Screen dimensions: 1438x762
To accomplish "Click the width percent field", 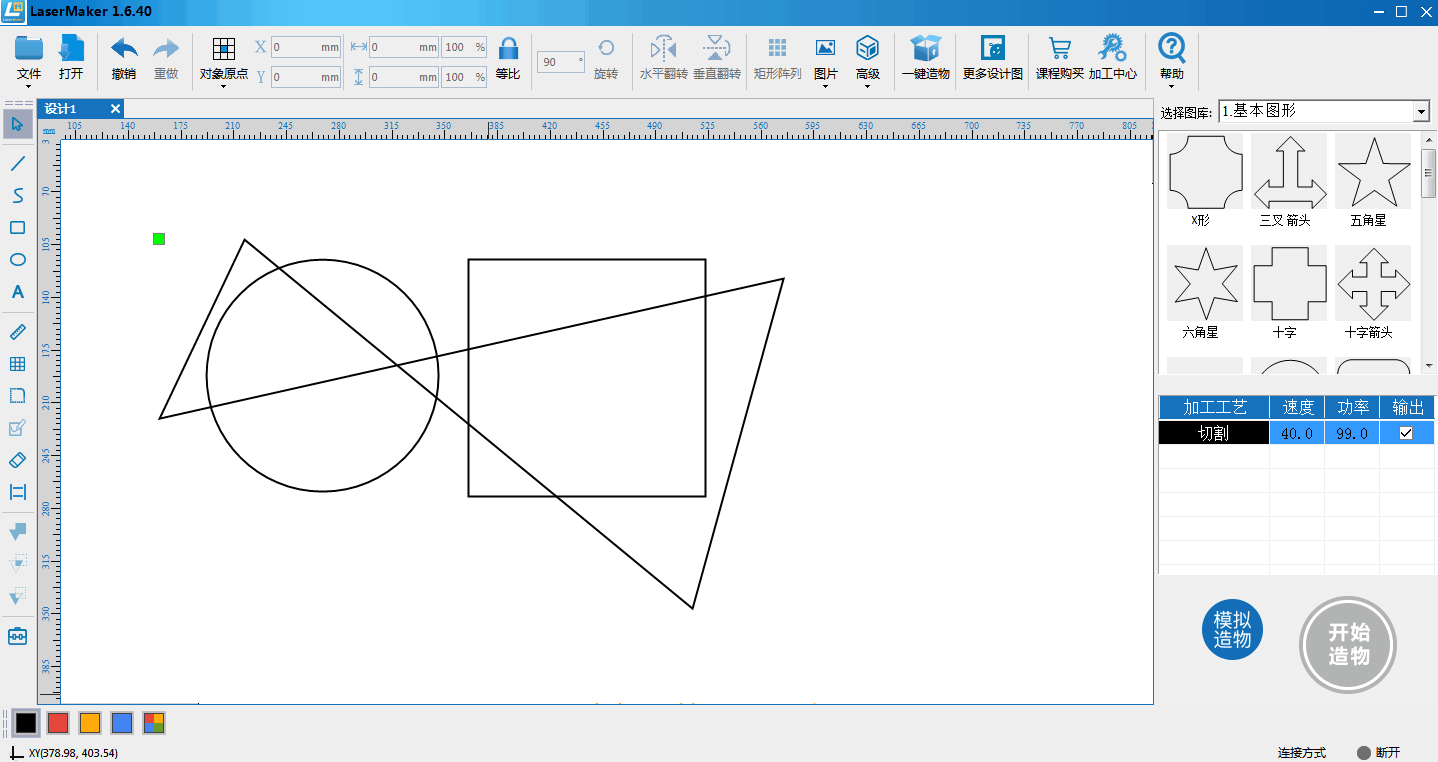I will pos(464,47).
